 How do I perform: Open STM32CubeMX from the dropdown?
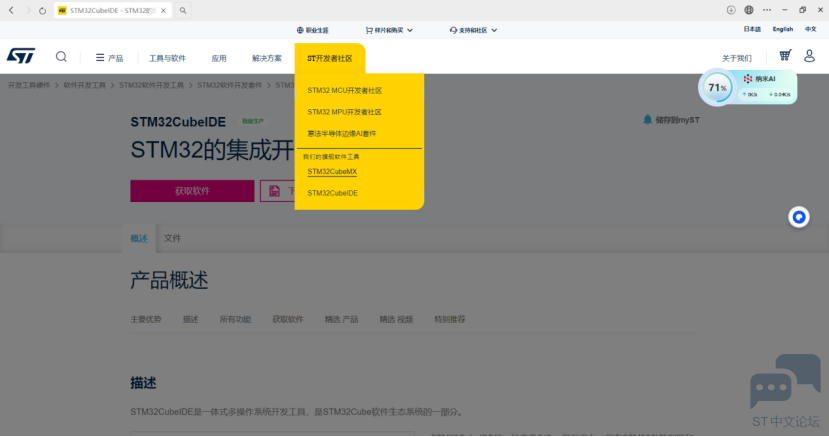tap(332, 172)
